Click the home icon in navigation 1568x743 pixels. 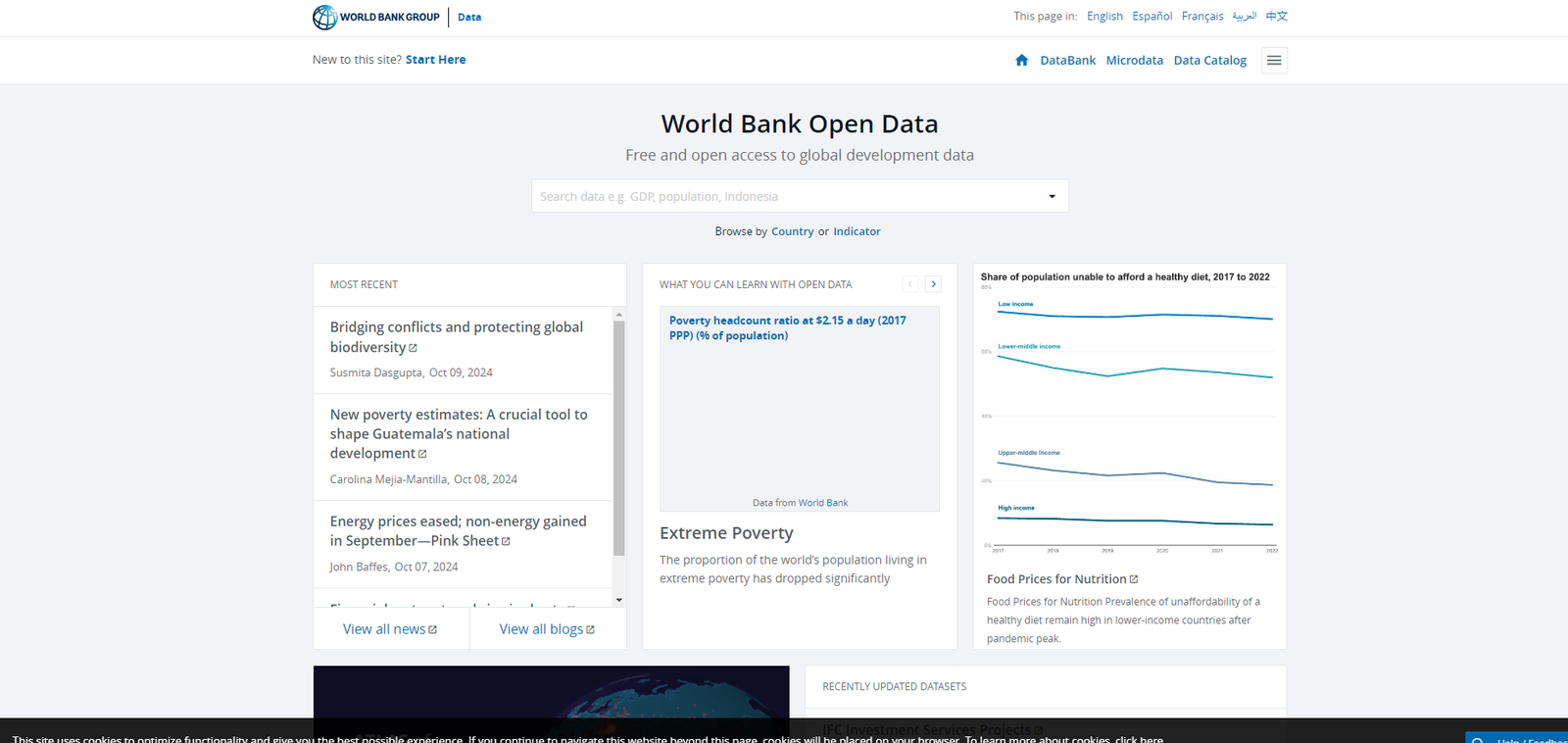tap(1021, 60)
